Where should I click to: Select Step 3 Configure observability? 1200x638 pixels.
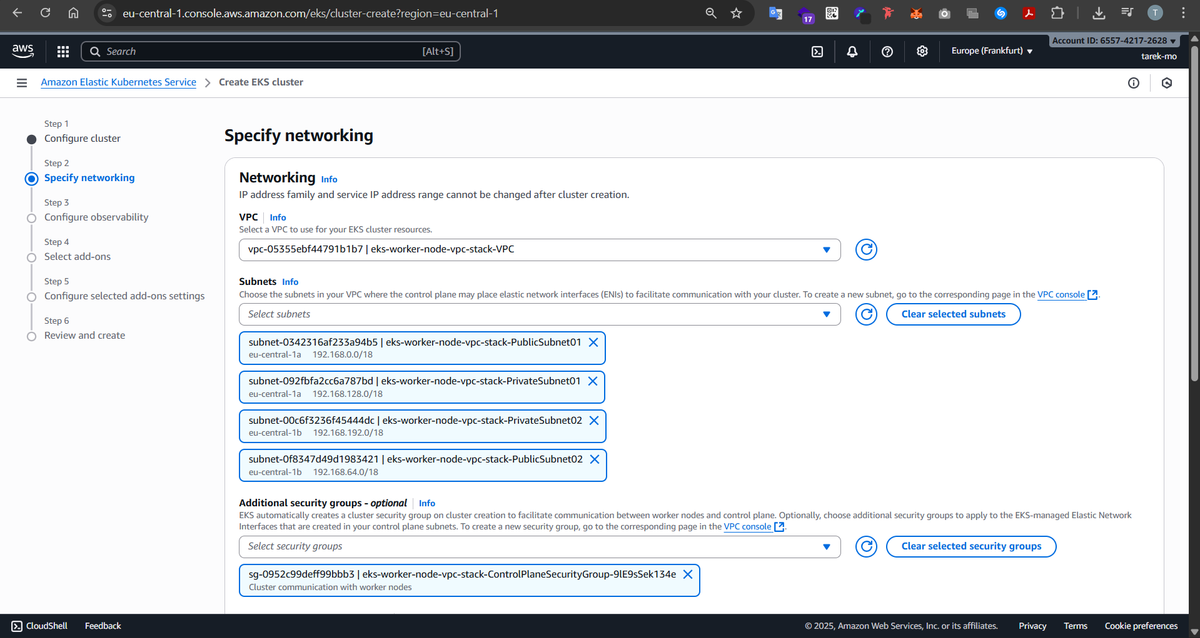(x=96, y=217)
